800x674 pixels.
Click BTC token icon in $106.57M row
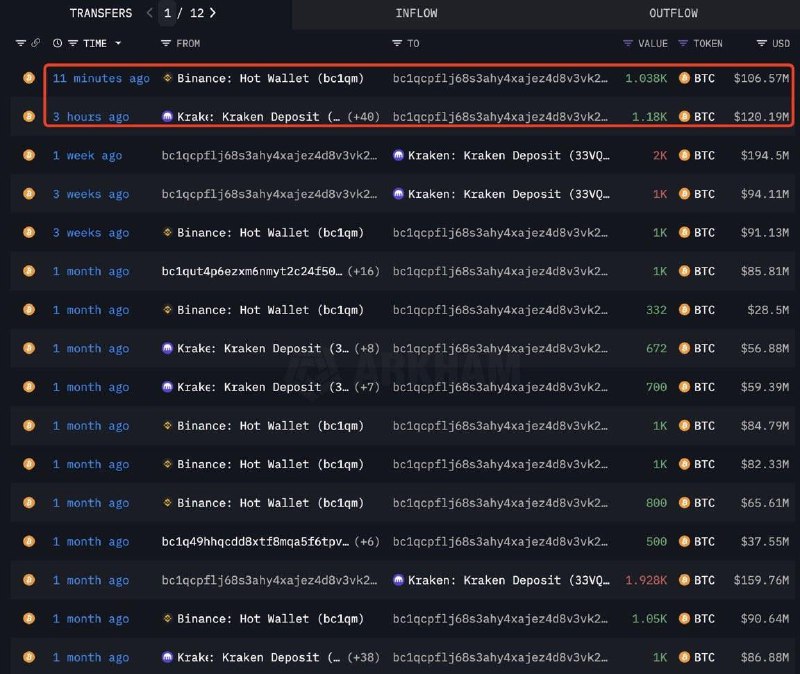tap(684, 78)
